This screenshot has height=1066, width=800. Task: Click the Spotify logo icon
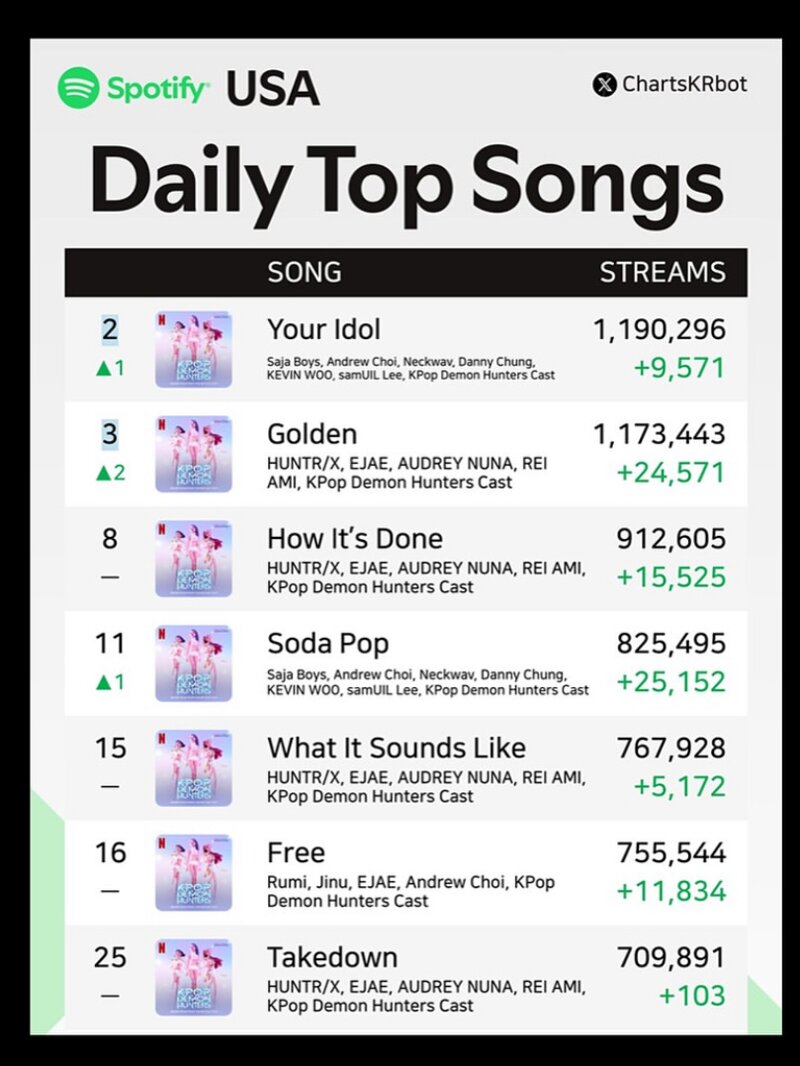[x=79, y=88]
